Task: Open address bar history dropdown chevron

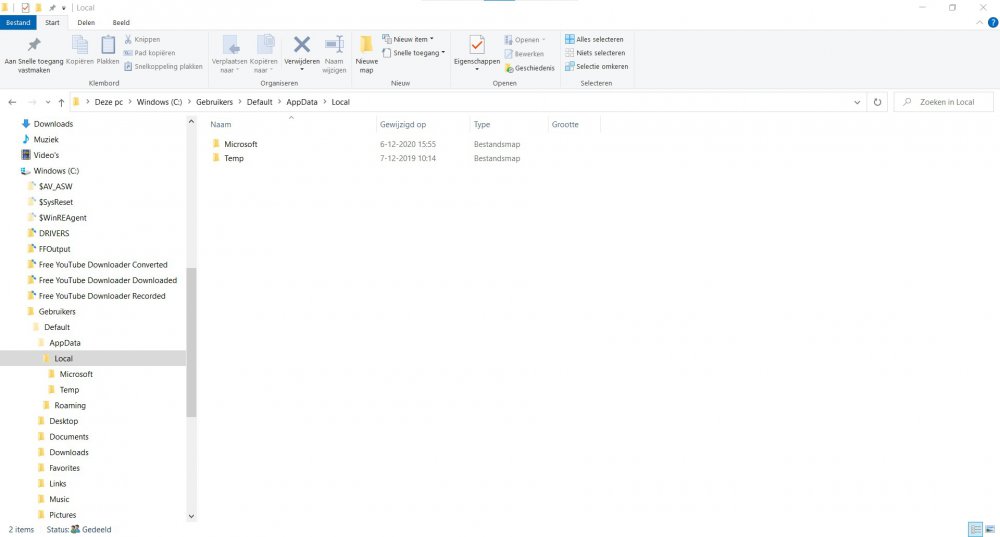Action: (858, 102)
